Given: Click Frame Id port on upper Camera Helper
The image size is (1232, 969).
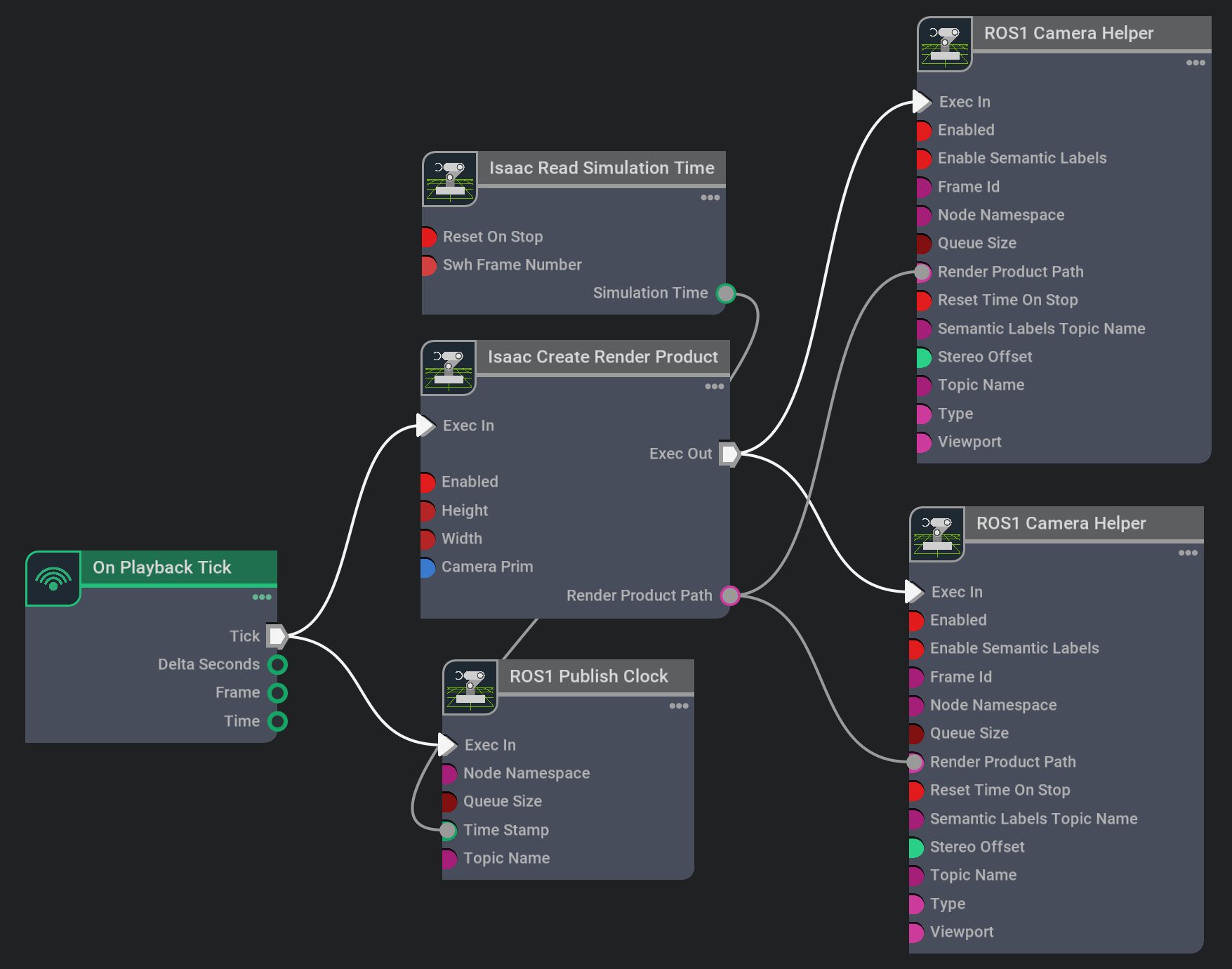Looking at the screenshot, I should pyautogui.click(x=924, y=187).
